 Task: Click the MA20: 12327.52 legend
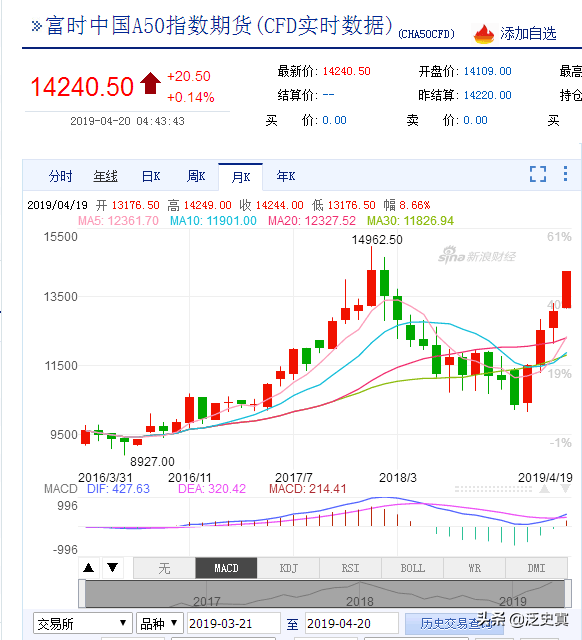tap(312, 221)
